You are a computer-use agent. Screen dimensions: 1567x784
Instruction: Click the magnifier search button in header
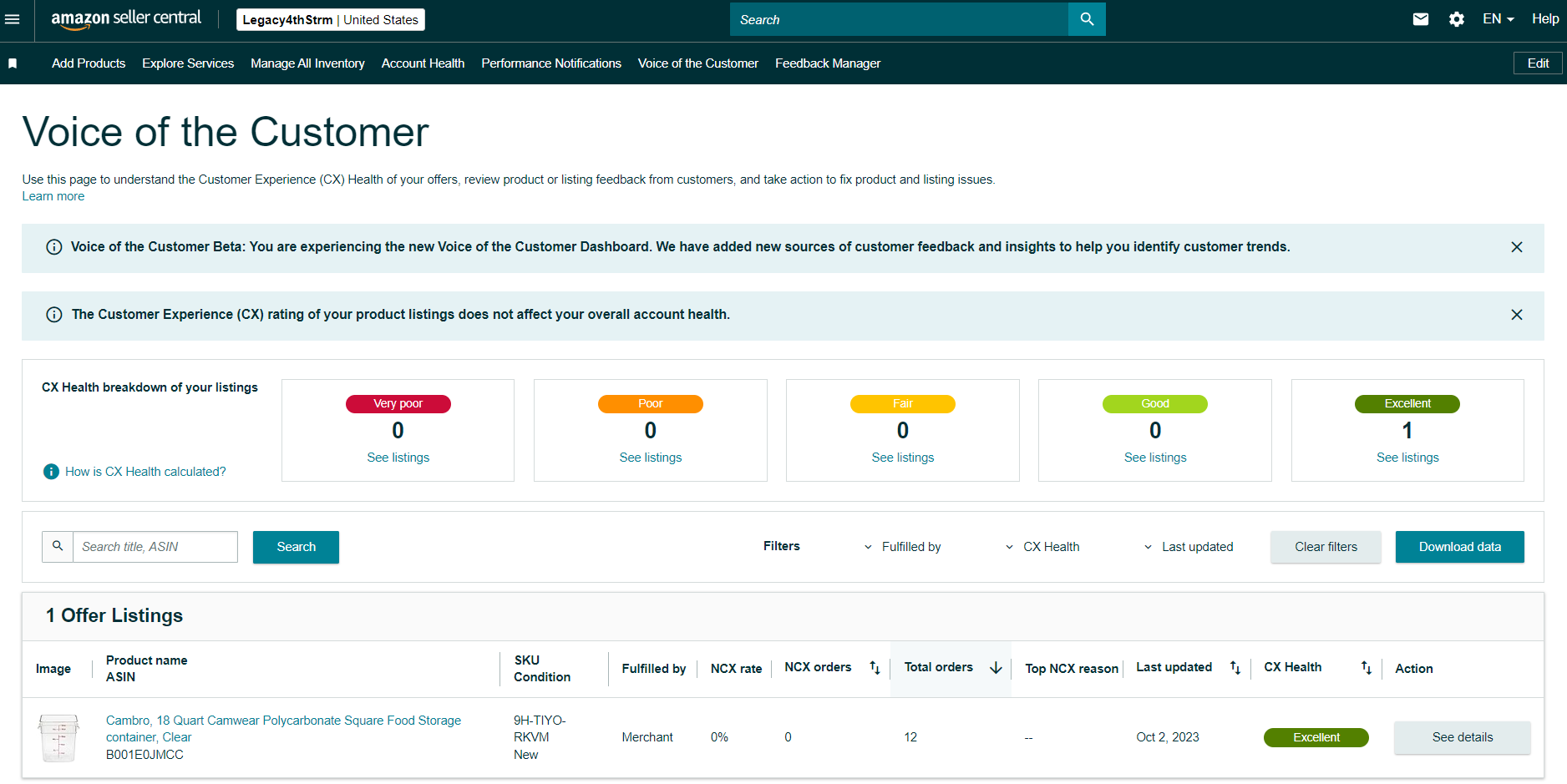[x=1087, y=19]
